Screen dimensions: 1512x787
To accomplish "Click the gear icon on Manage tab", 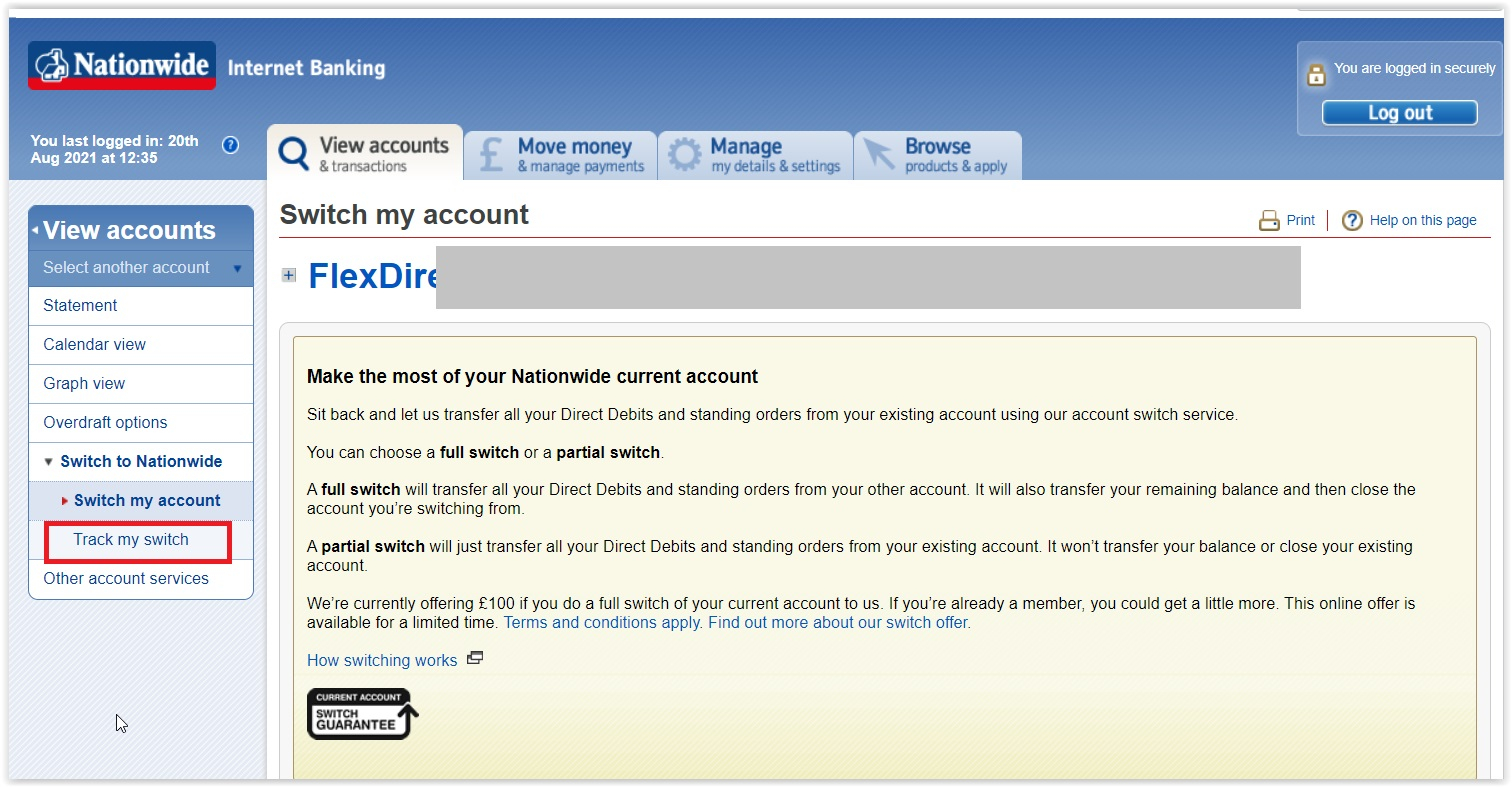I will (x=685, y=155).
